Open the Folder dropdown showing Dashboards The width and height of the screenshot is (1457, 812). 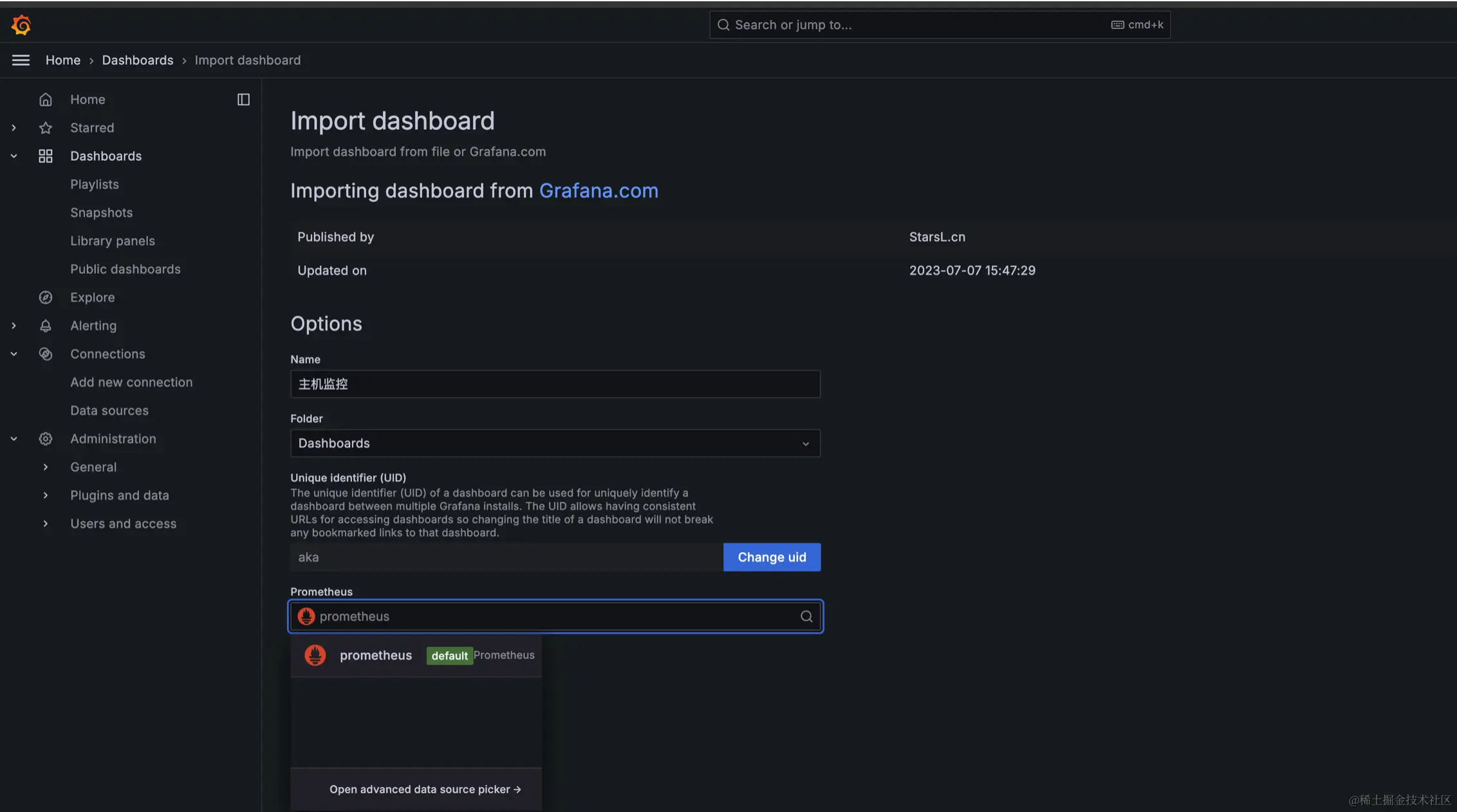(555, 443)
